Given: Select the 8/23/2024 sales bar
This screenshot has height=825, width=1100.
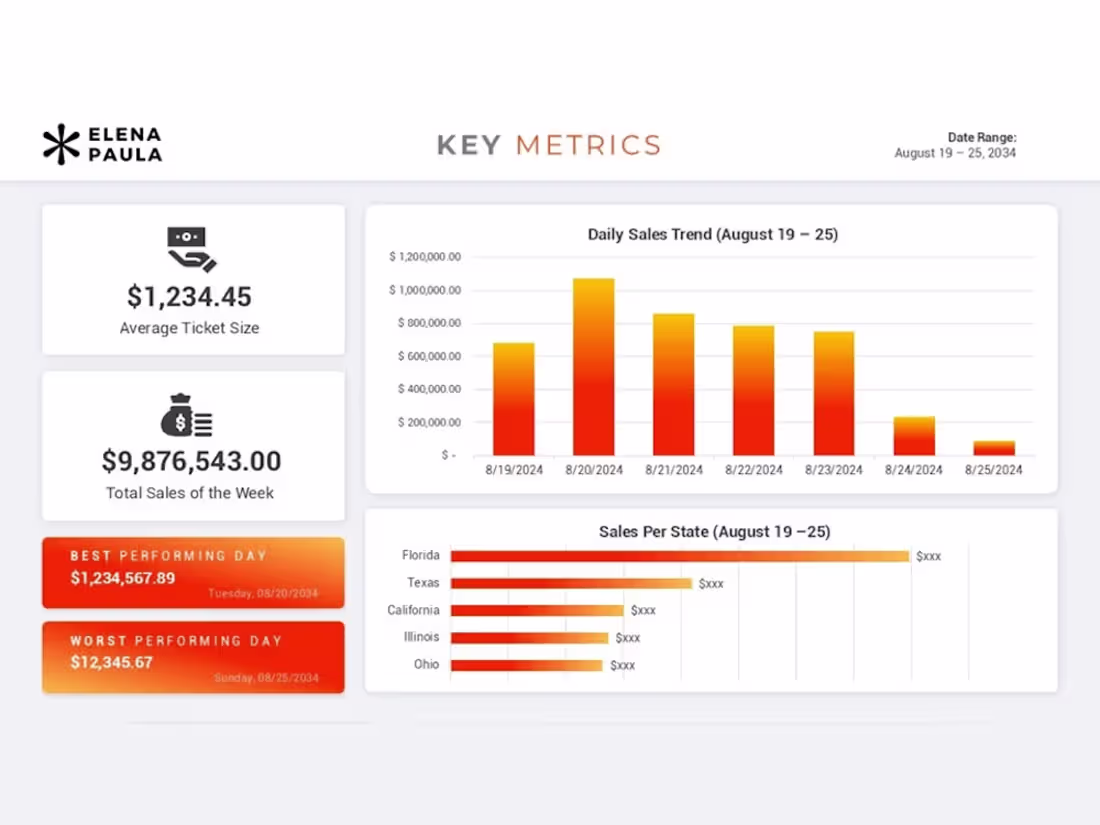Looking at the screenshot, I should 833,393.
